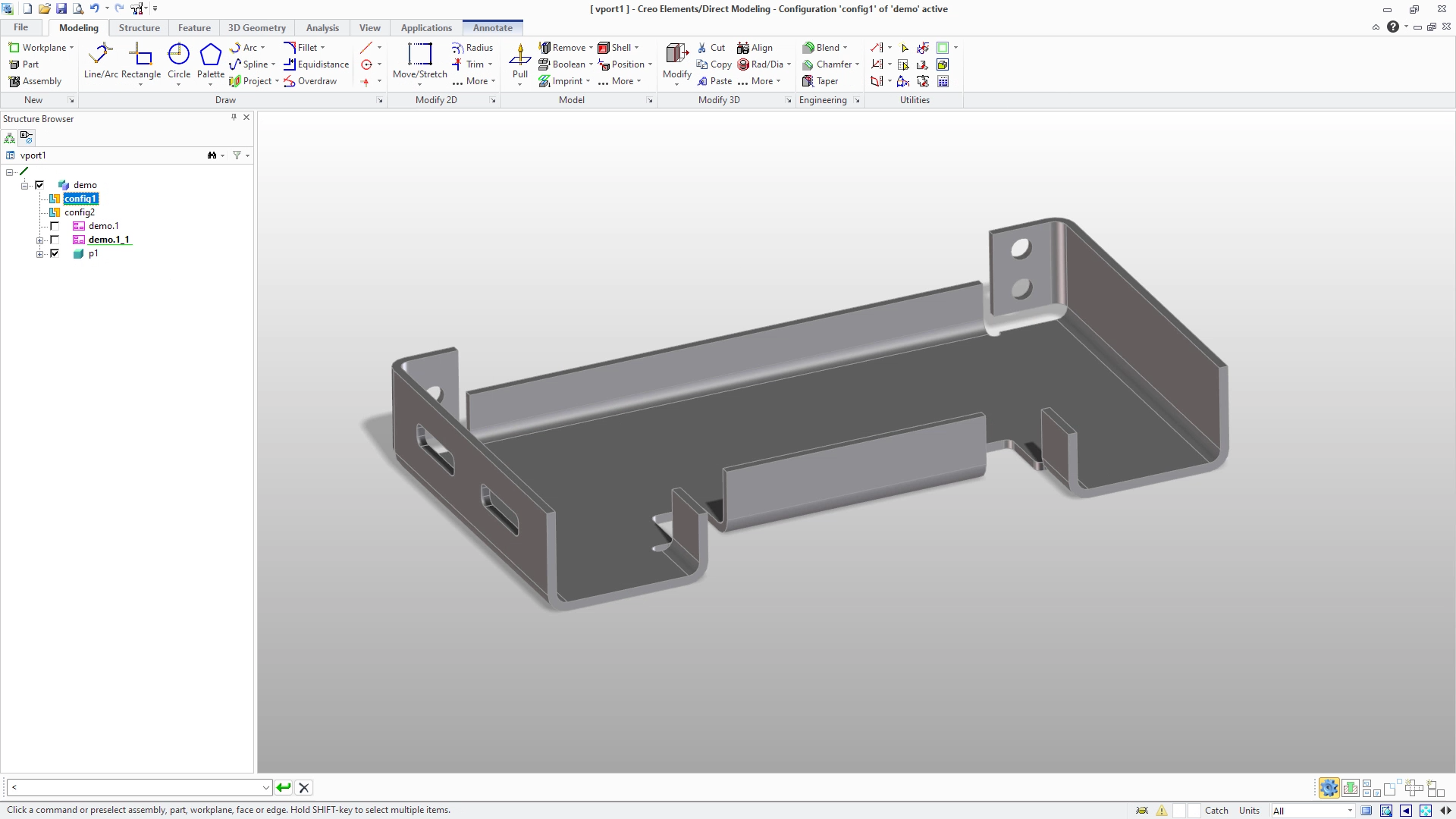Click the warning triangle status icon
The image size is (1456, 819).
tap(1162, 811)
